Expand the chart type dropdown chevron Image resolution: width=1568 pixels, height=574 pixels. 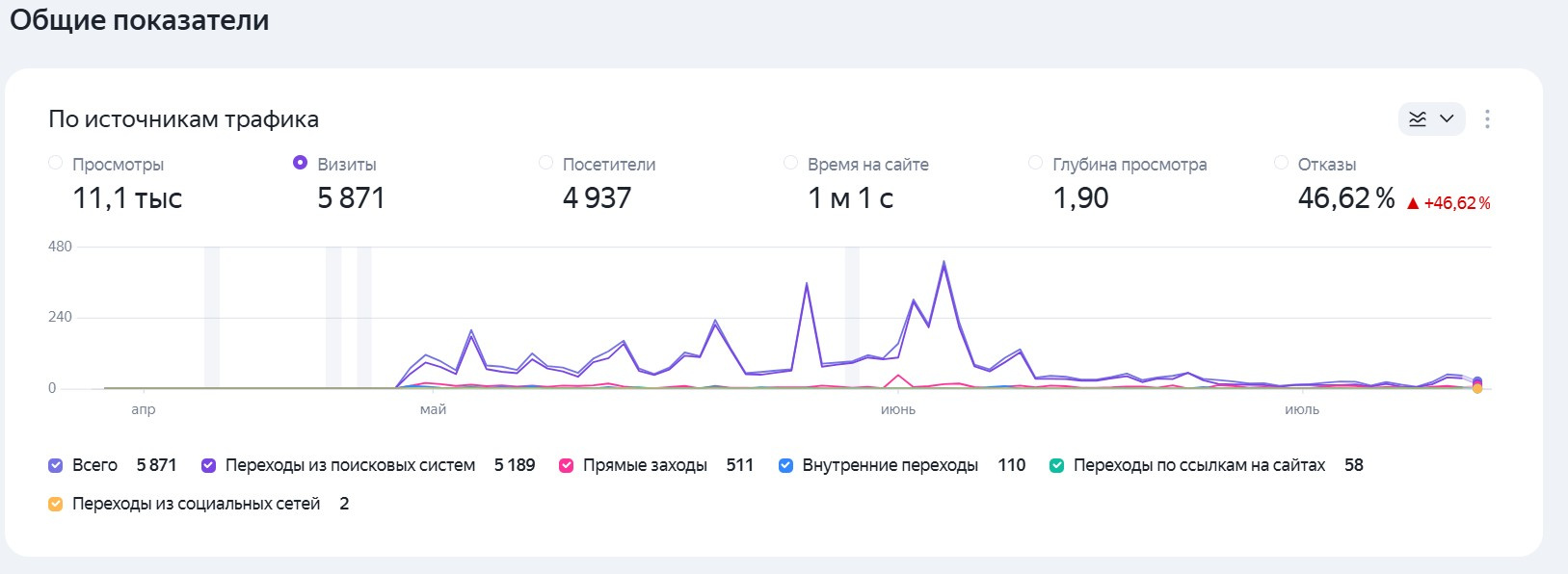pyautogui.click(x=1447, y=118)
